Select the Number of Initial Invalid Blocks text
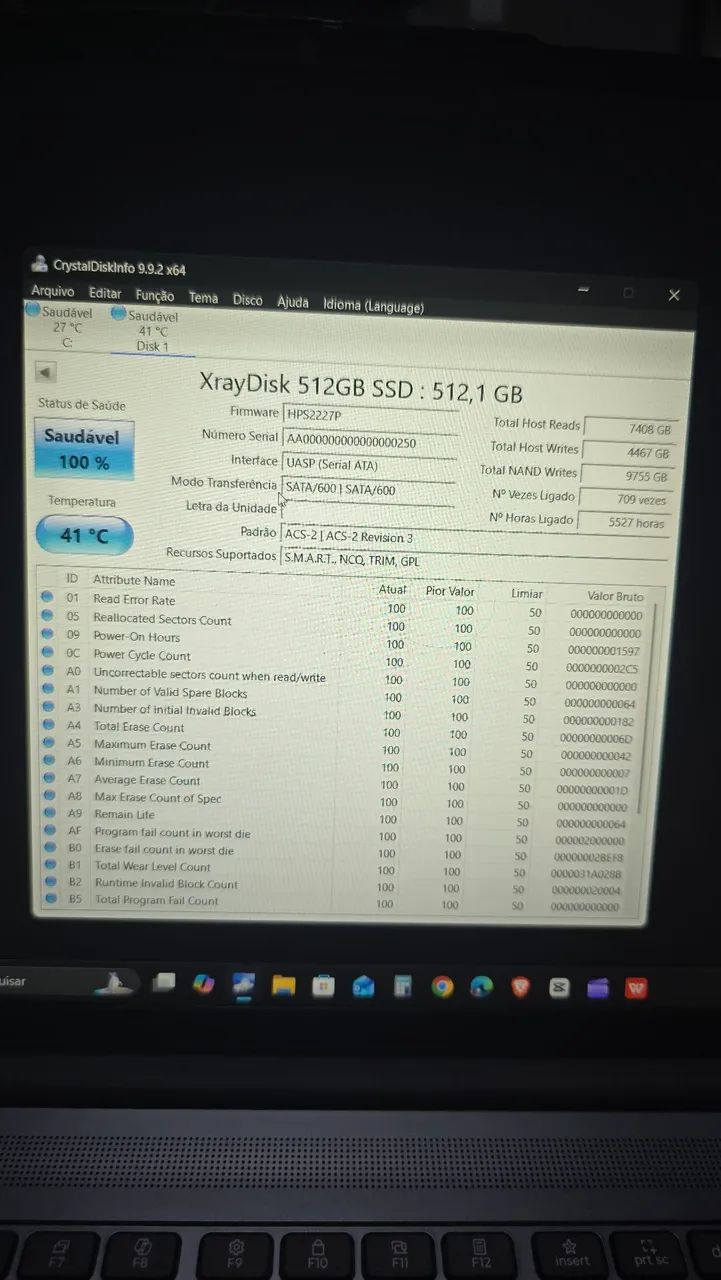The height and width of the screenshot is (1280, 721). point(174,709)
